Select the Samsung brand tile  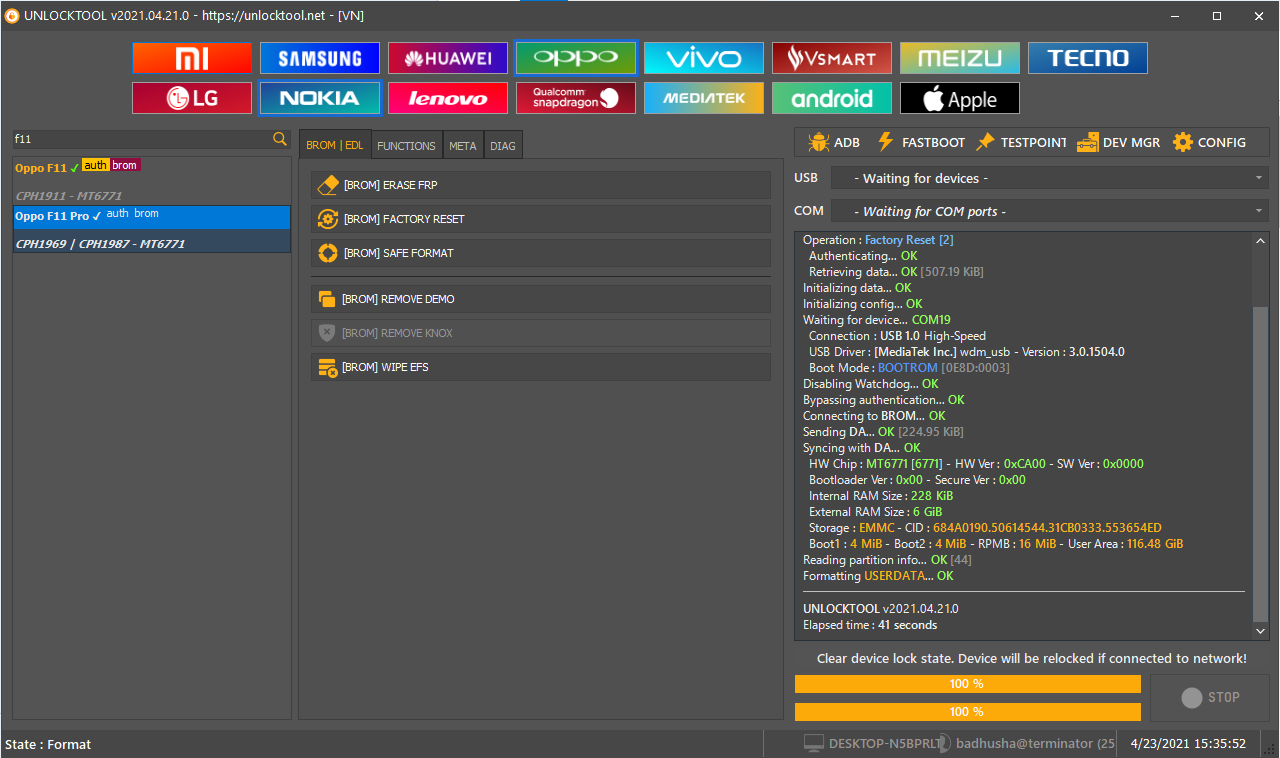coord(320,58)
